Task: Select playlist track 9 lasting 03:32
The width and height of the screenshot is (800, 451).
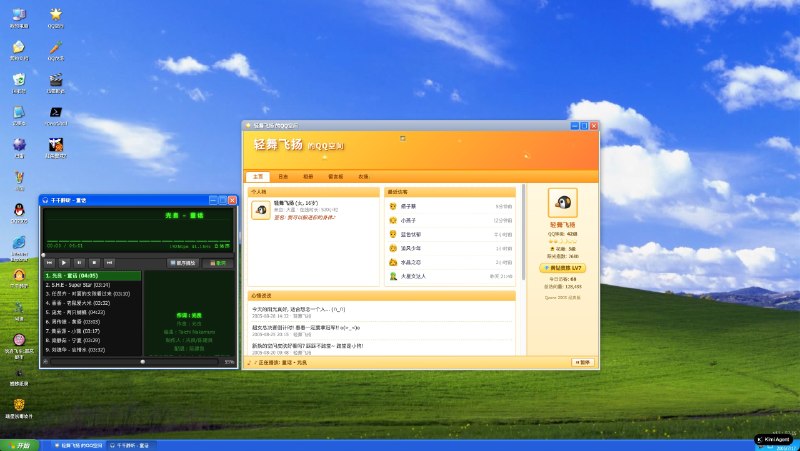Action: click(92, 350)
